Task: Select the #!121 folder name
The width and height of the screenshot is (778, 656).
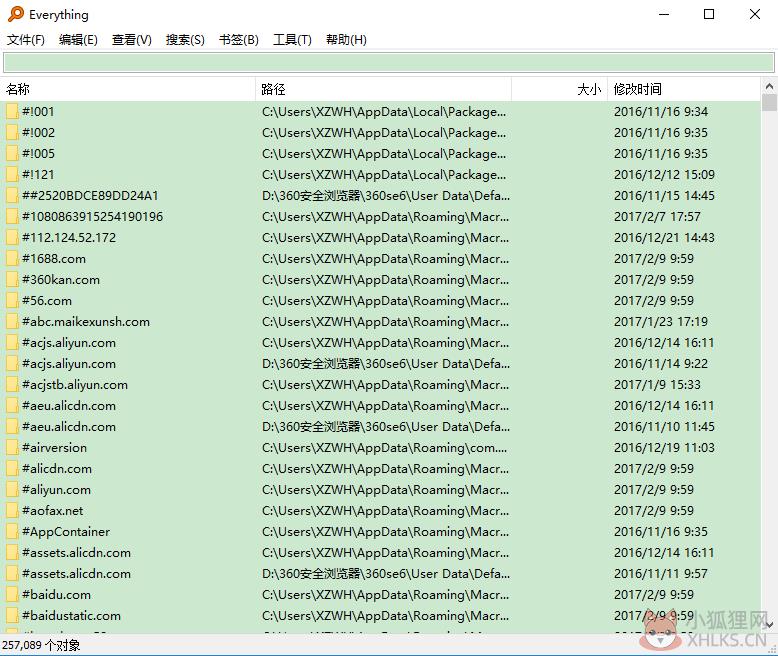Action: [x=38, y=174]
